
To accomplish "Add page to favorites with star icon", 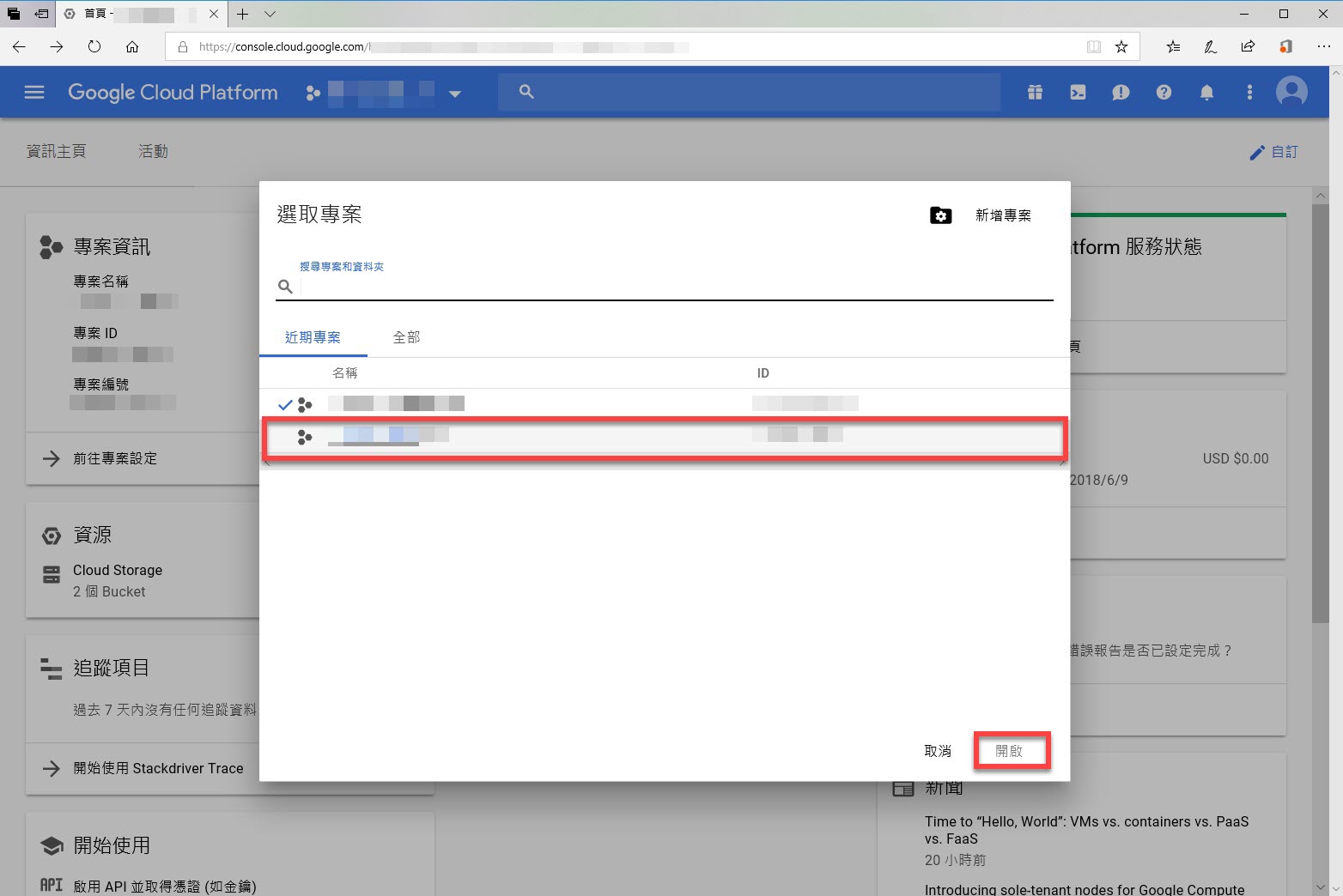I will pos(1121,47).
